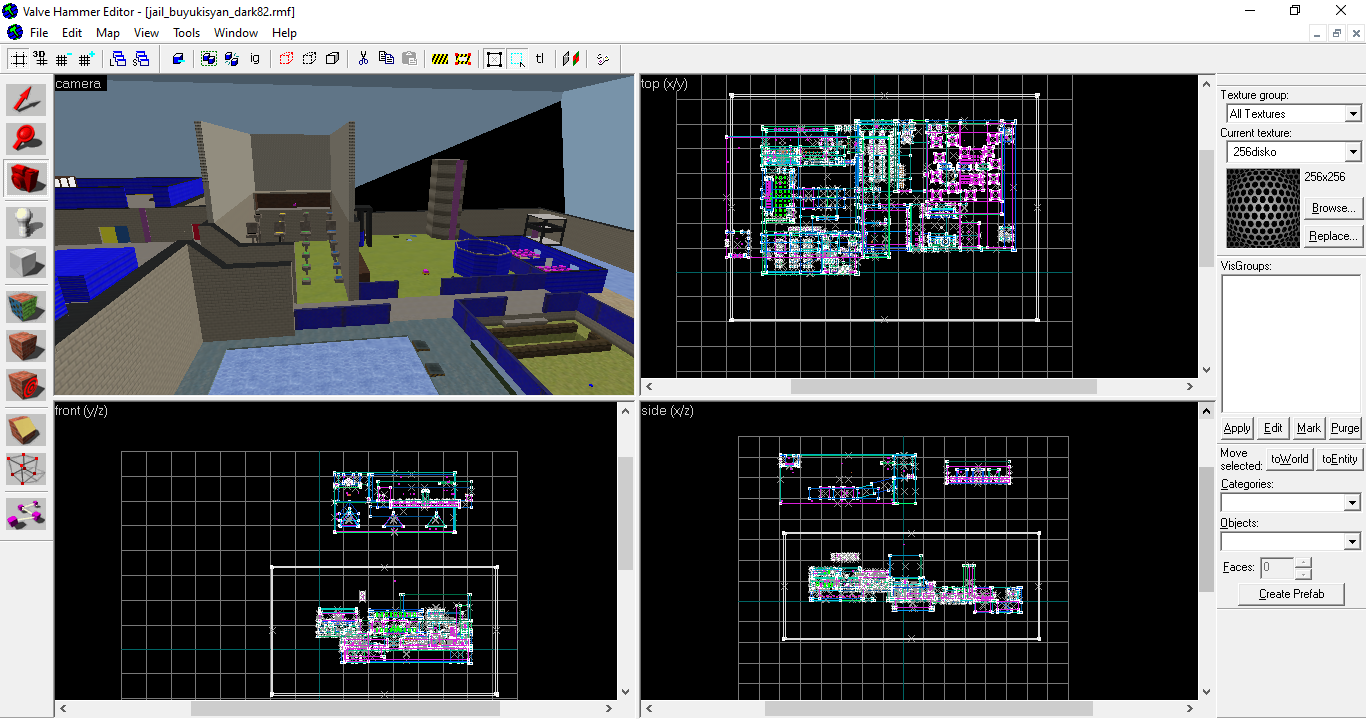Viewport: 1366px width, 719px height.
Task: Click the larger grid button
Action: (x=87, y=59)
